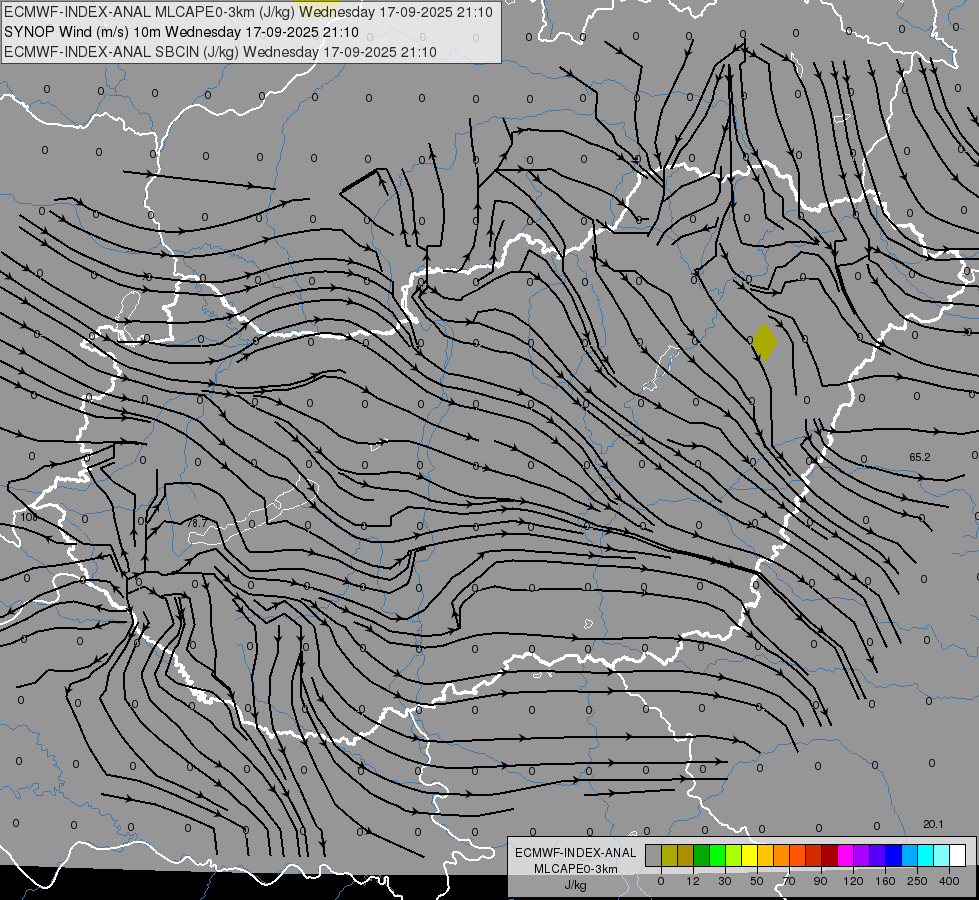Screen dimensions: 979x900
Task: Select the SYNOP Wind 10m title line
Action: [x=181, y=32]
